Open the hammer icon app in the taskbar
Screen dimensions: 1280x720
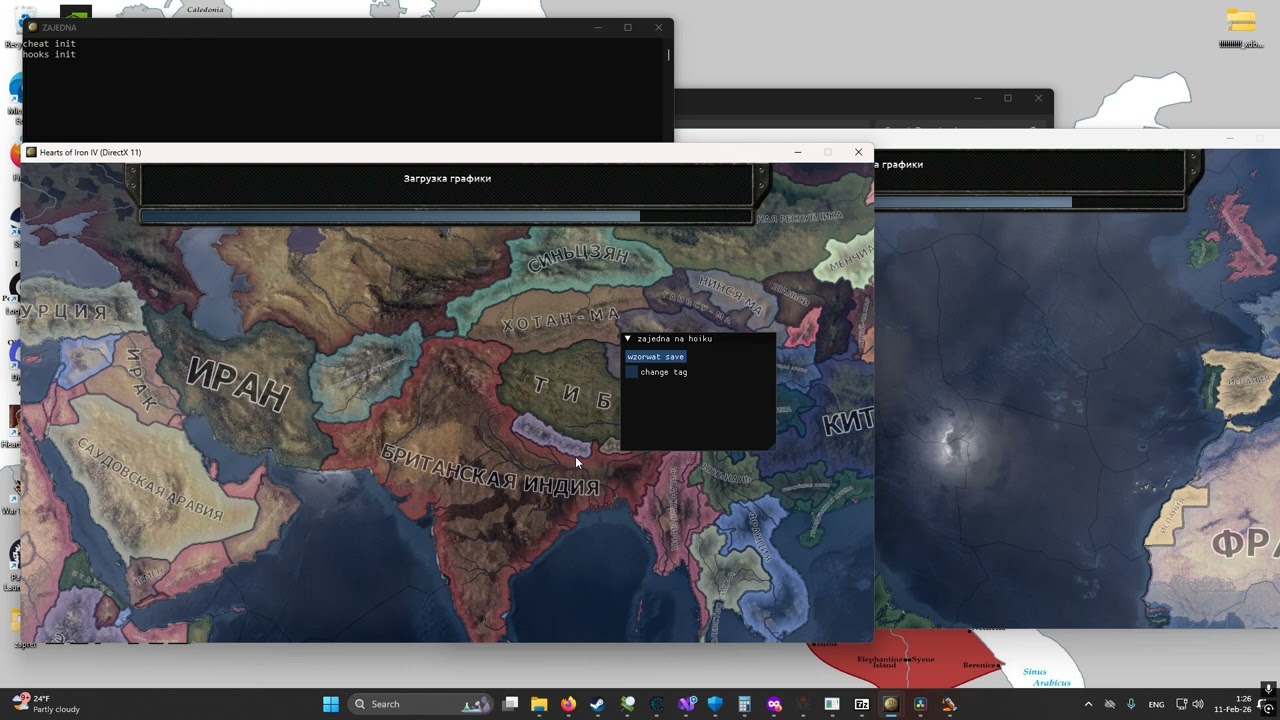(x=949, y=704)
